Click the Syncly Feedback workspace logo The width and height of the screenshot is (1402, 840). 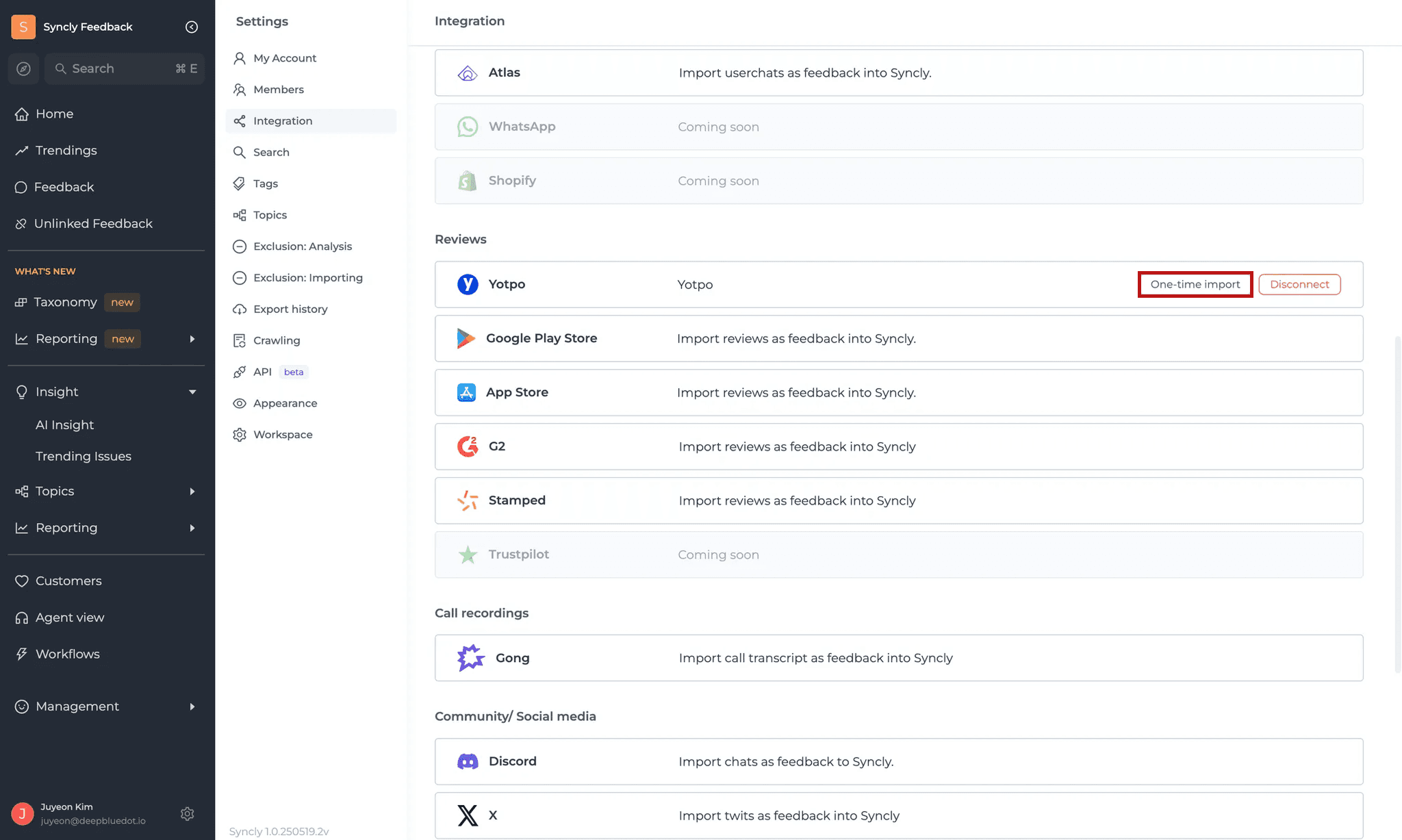[x=23, y=27]
